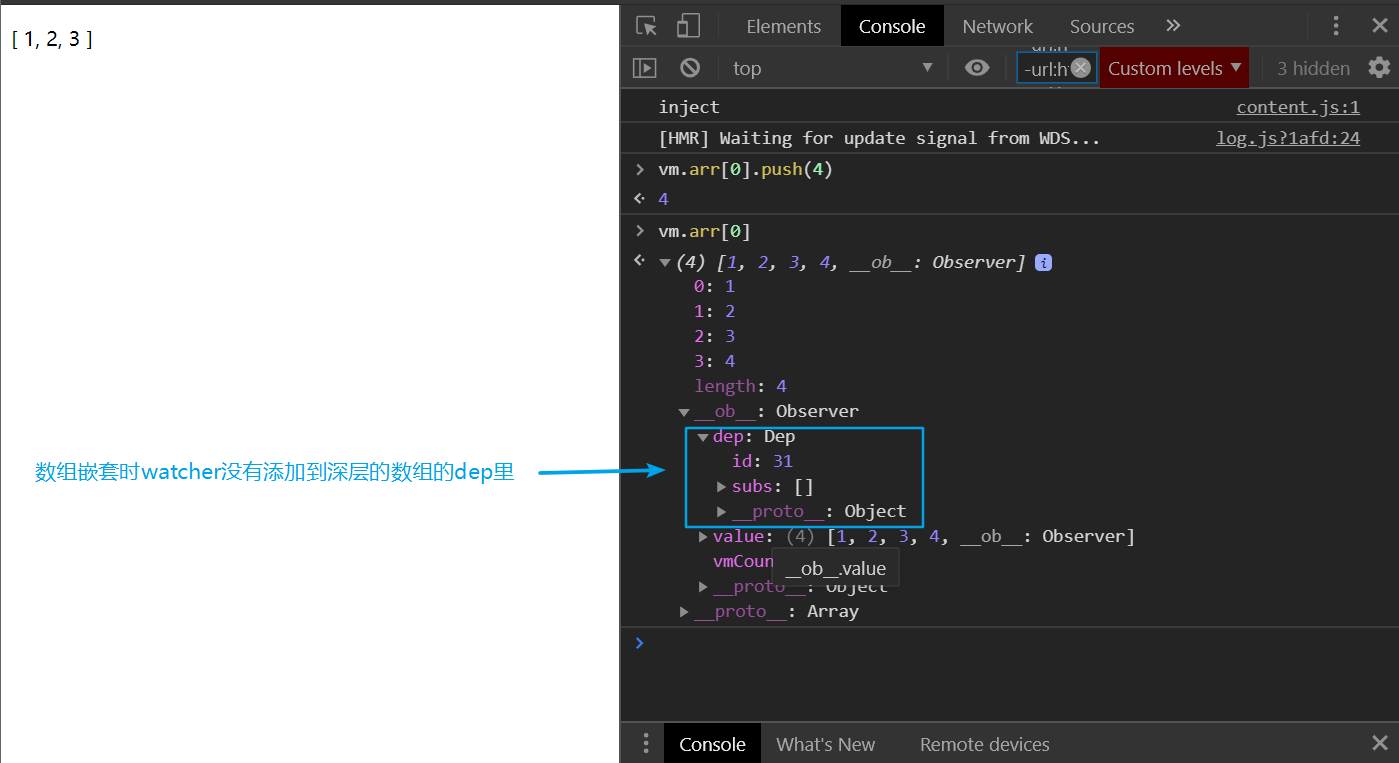1399x763 pixels.
Task: Select the Console tab in the top panel bar
Action: (x=892, y=26)
